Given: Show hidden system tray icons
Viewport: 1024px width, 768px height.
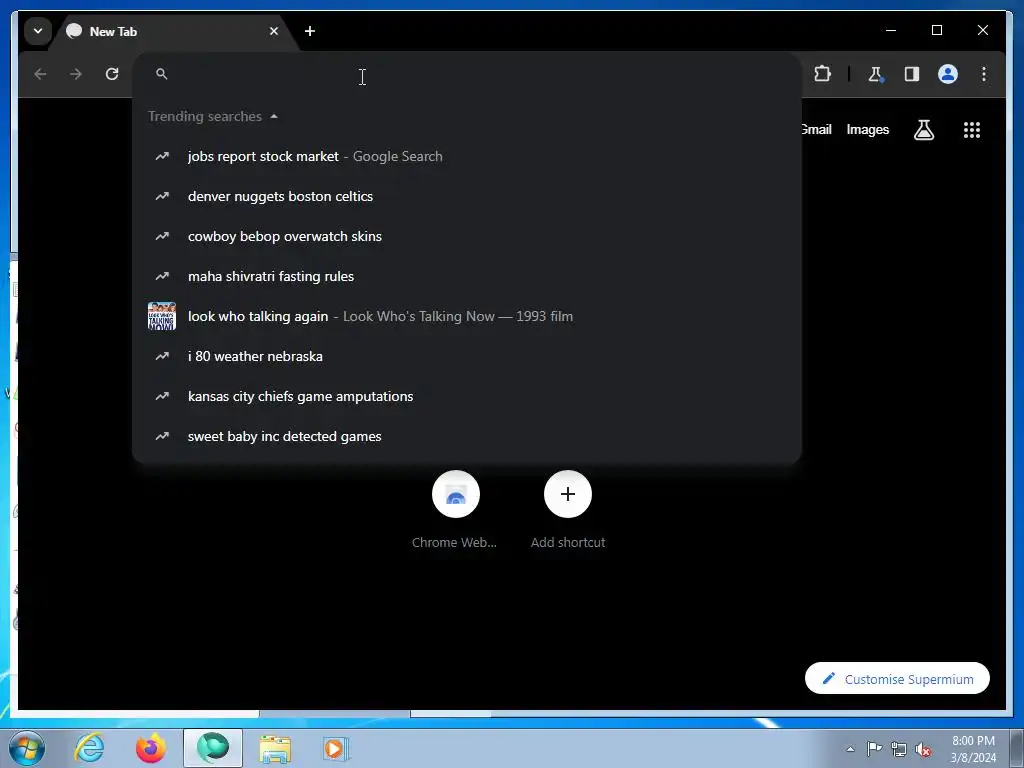Looking at the screenshot, I should [x=850, y=749].
